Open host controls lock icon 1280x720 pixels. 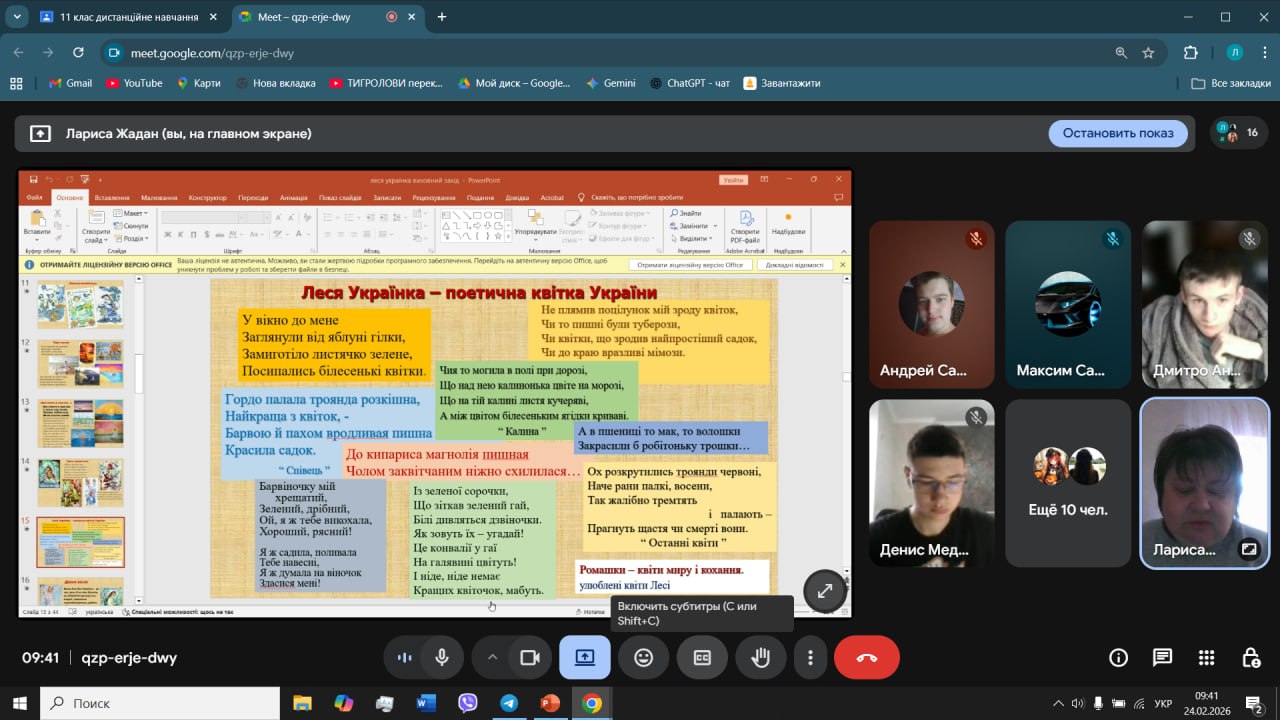tap(1250, 657)
